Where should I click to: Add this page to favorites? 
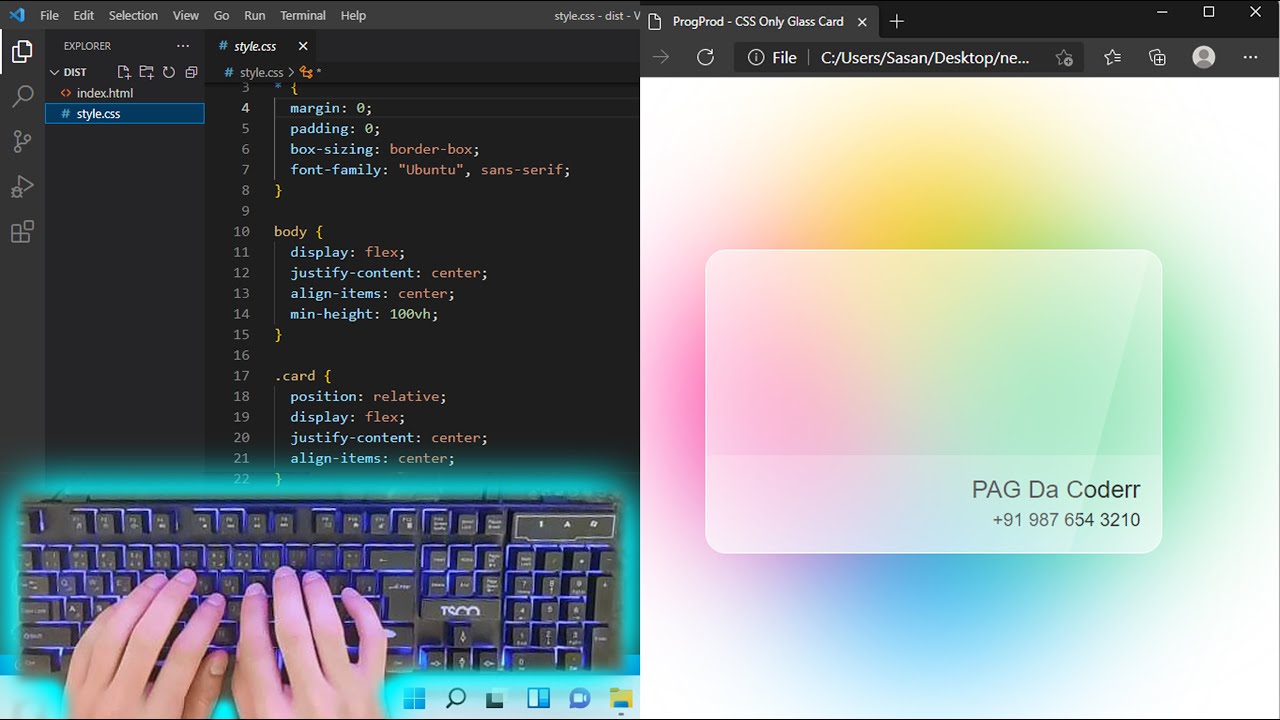pos(1064,57)
